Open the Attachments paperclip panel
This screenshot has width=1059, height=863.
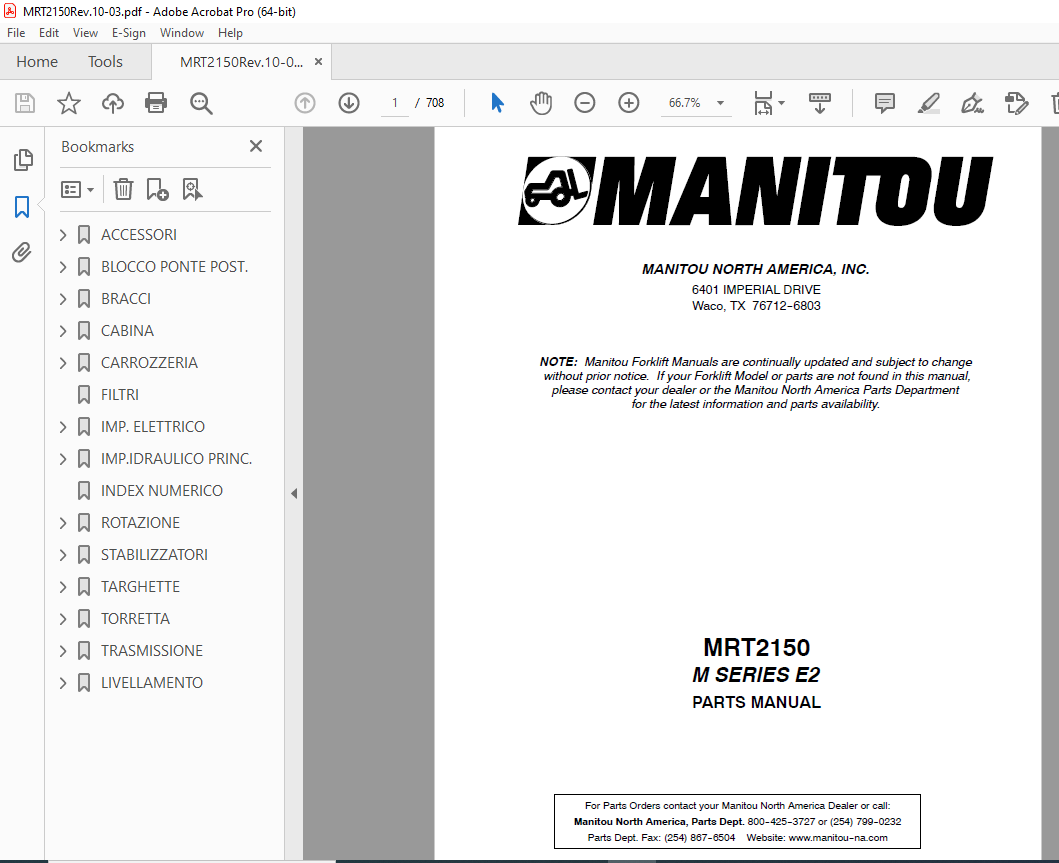tap(22, 253)
